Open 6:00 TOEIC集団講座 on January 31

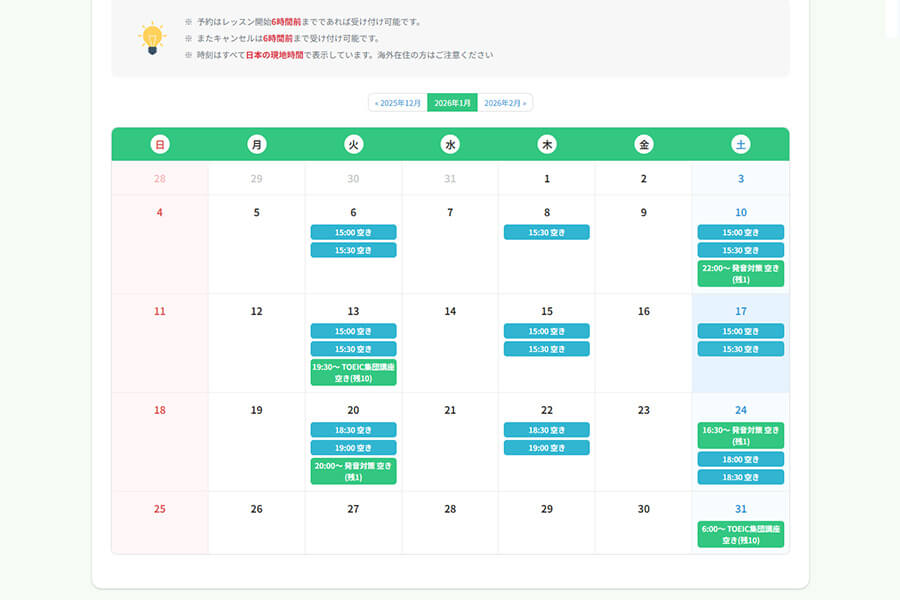(740, 534)
